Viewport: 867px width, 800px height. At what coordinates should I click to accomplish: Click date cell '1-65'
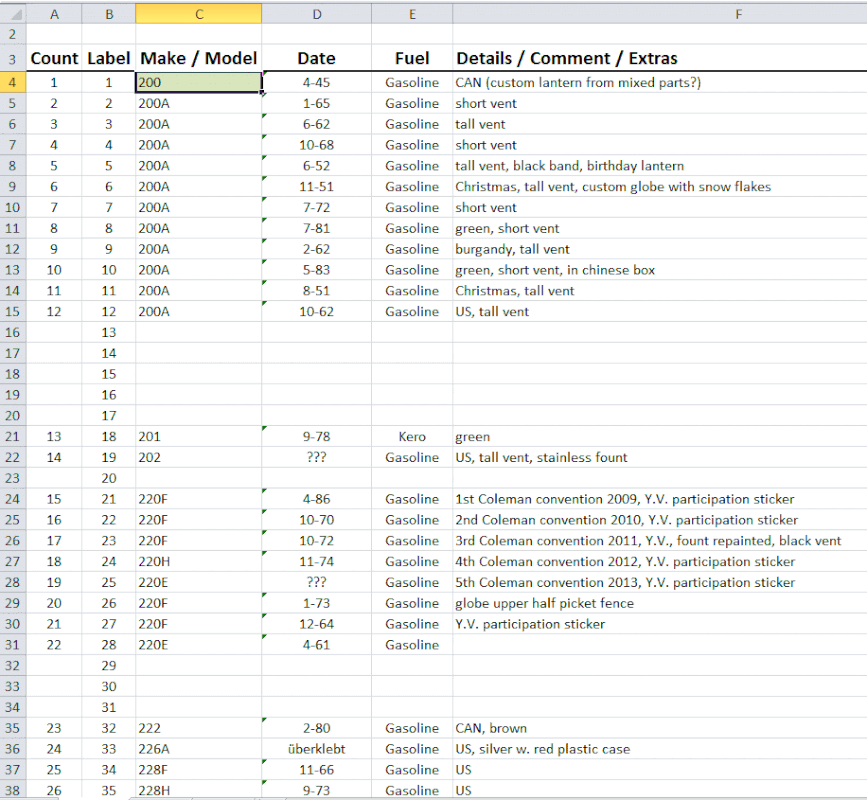(x=316, y=103)
